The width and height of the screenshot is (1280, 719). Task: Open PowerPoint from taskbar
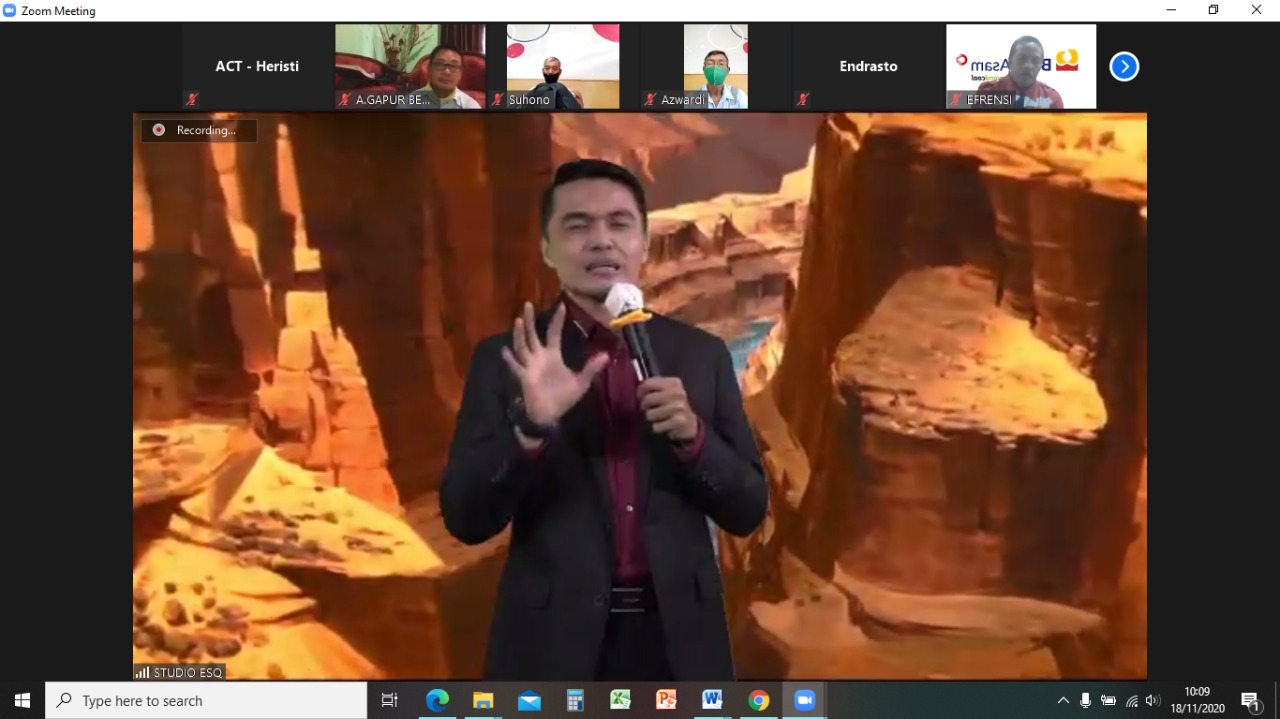click(666, 700)
